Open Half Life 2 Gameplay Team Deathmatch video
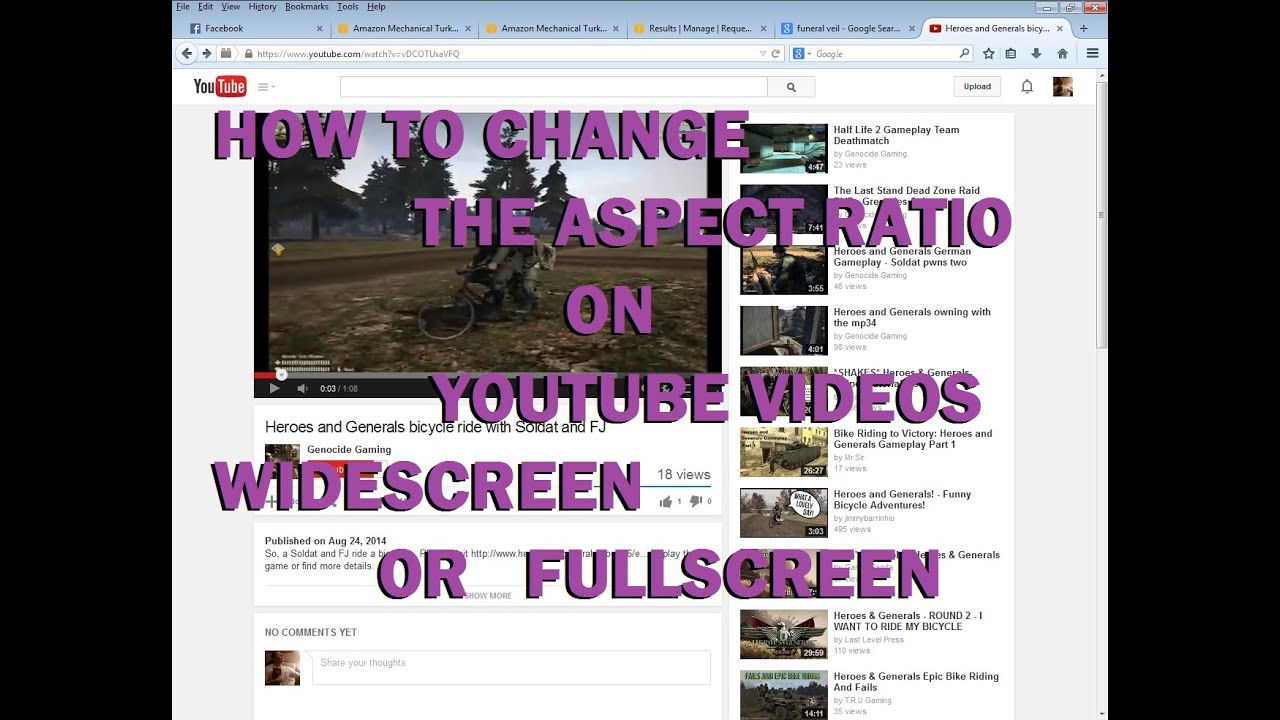 (x=896, y=135)
